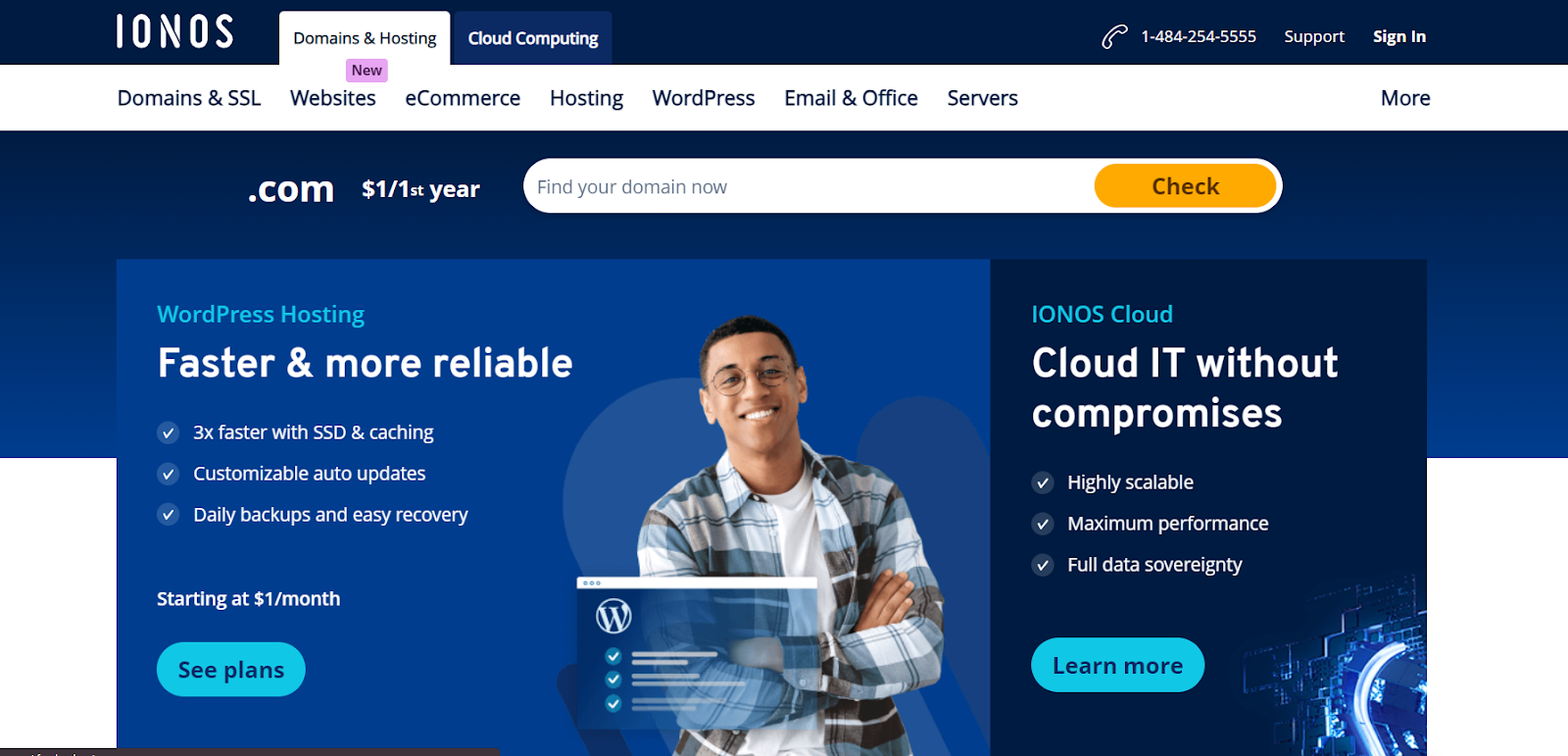Open the eCommerce menu
The height and width of the screenshot is (756, 1568).
pyautogui.click(x=463, y=98)
